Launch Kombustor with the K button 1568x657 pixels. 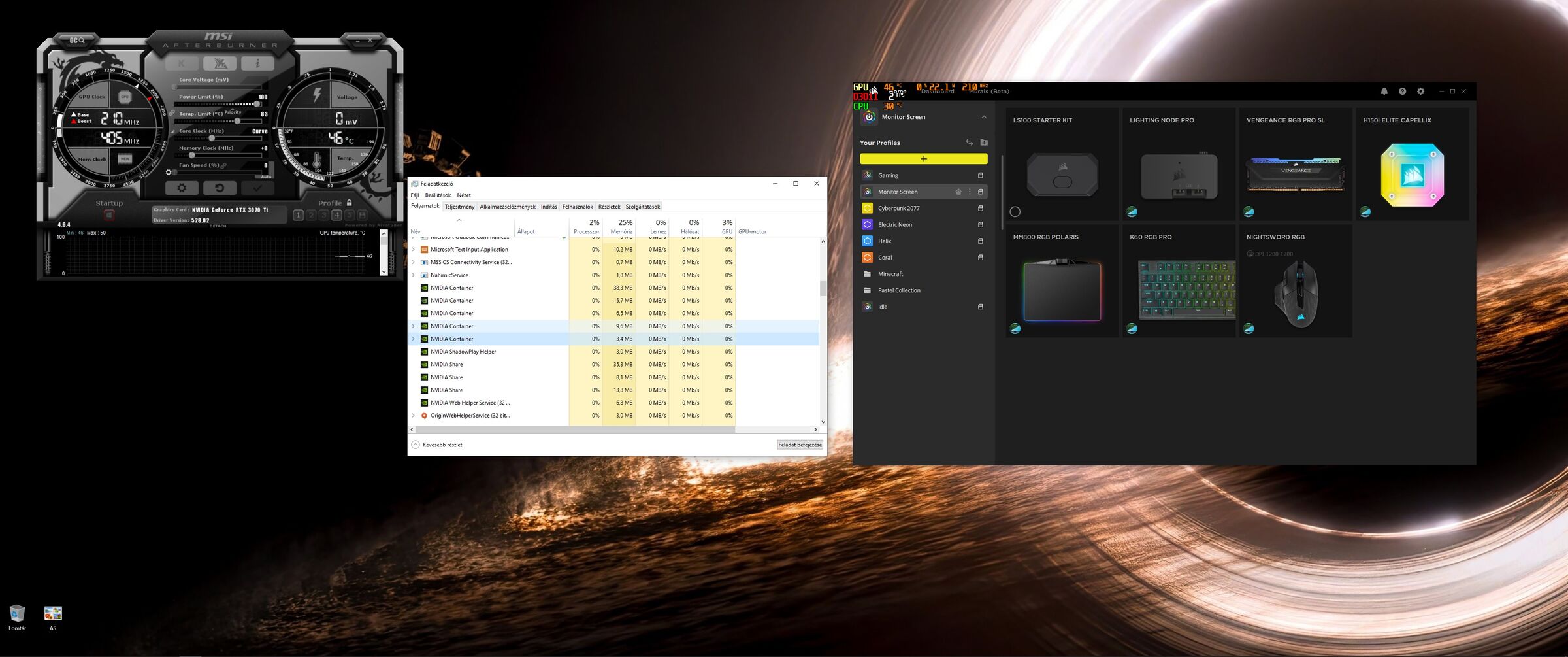pyautogui.click(x=182, y=63)
